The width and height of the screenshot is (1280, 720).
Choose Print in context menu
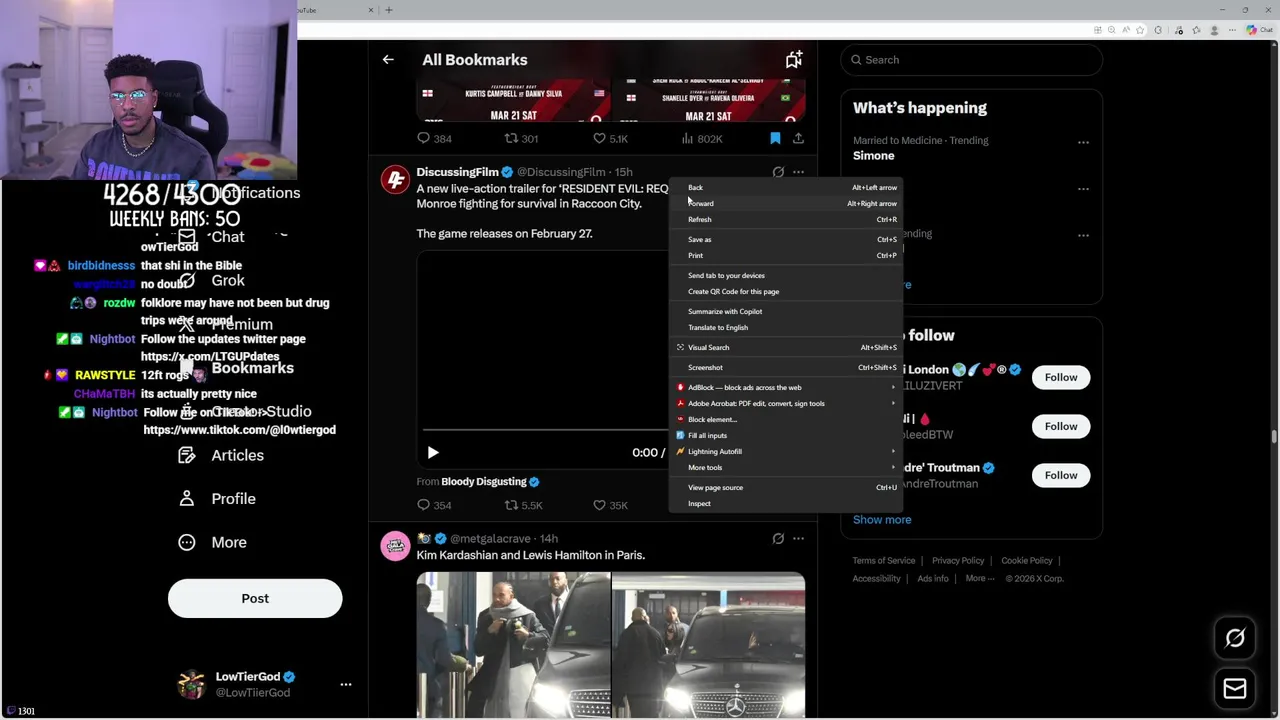[785, 255]
